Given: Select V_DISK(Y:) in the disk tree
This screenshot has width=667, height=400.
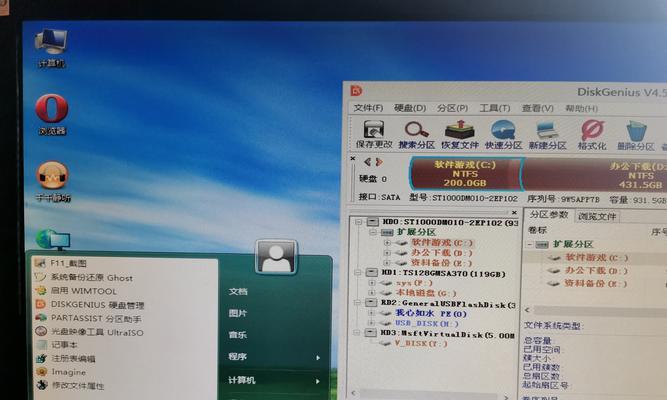Looking at the screenshot, I should click(x=421, y=343).
